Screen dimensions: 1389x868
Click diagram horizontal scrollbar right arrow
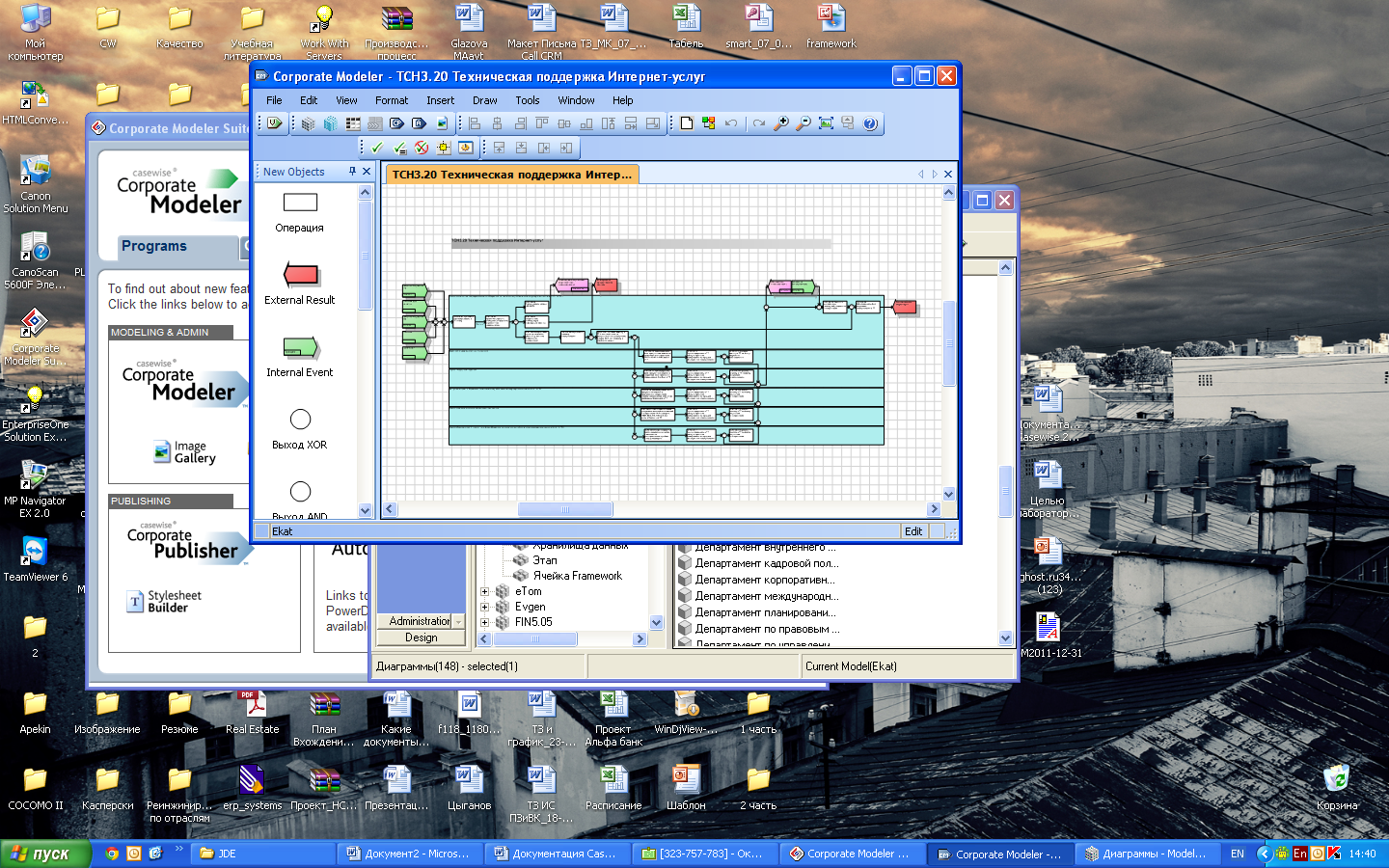[x=934, y=509]
